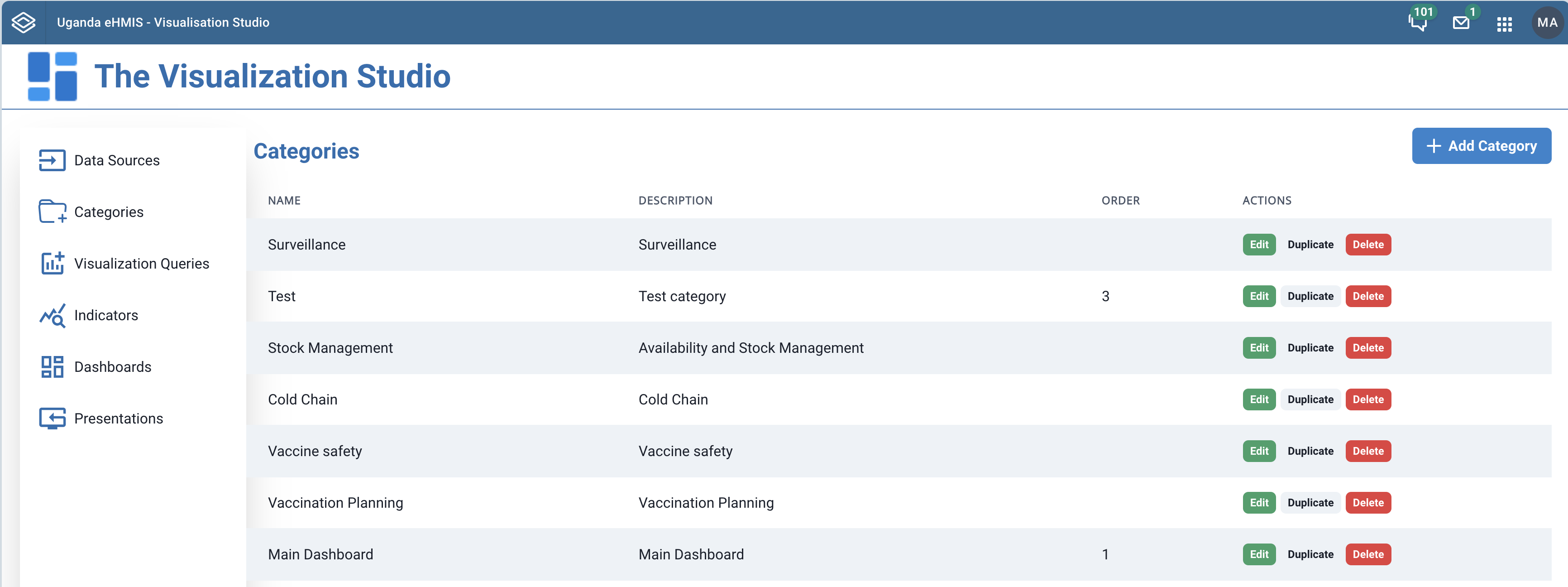Open Data Sources from the sidebar
Screen dimensions: 1568x587
(117, 160)
